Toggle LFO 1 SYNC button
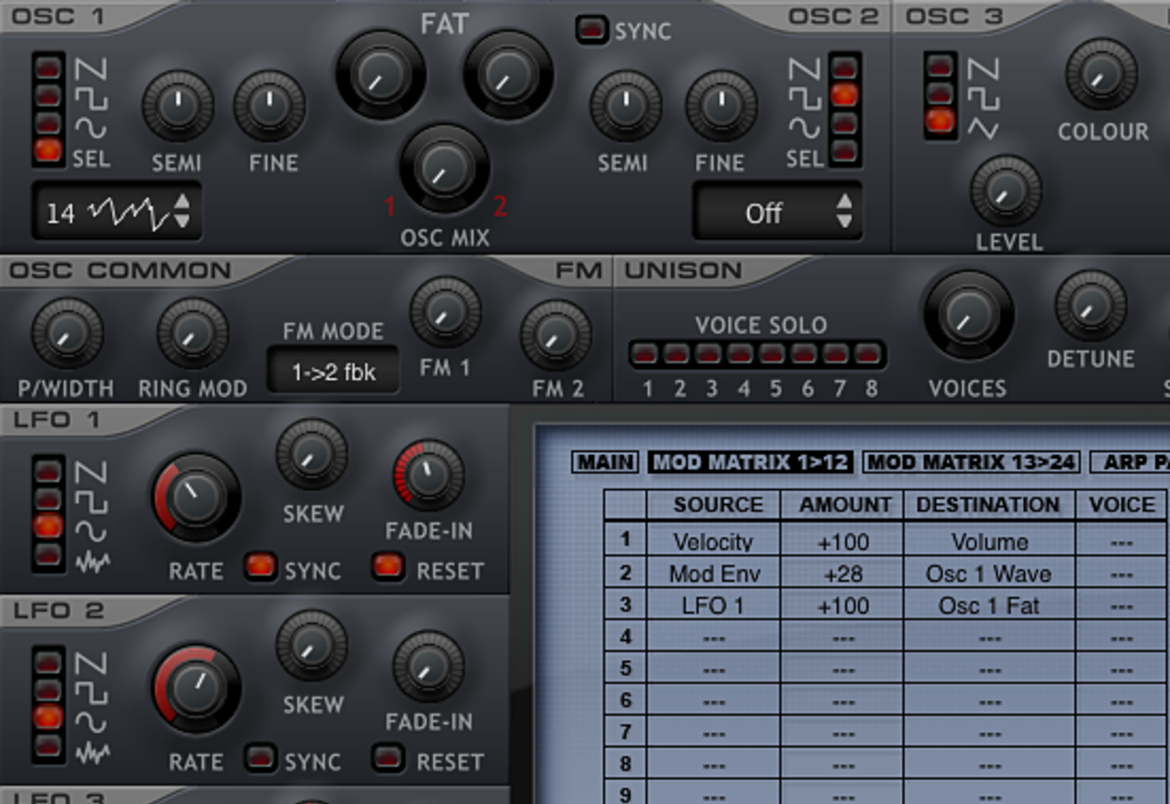This screenshot has width=1170, height=804. [260, 567]
